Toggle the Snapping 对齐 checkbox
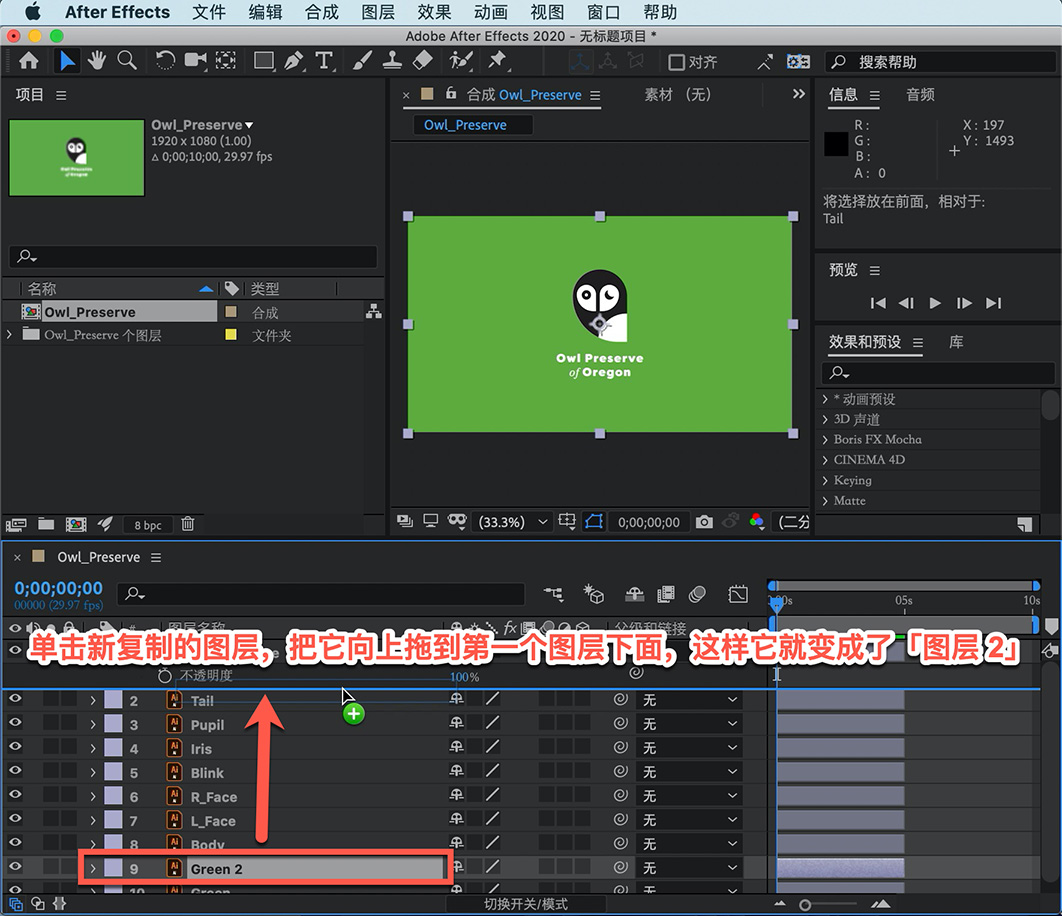This screenshot has height=916, width=1062. (676, 62)
